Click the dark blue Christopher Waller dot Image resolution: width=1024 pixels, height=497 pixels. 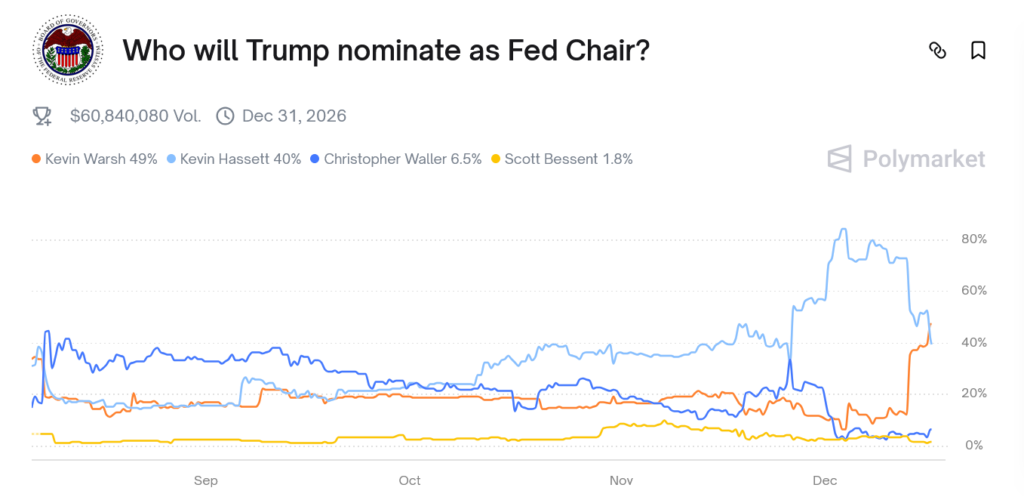coord(315,159)
